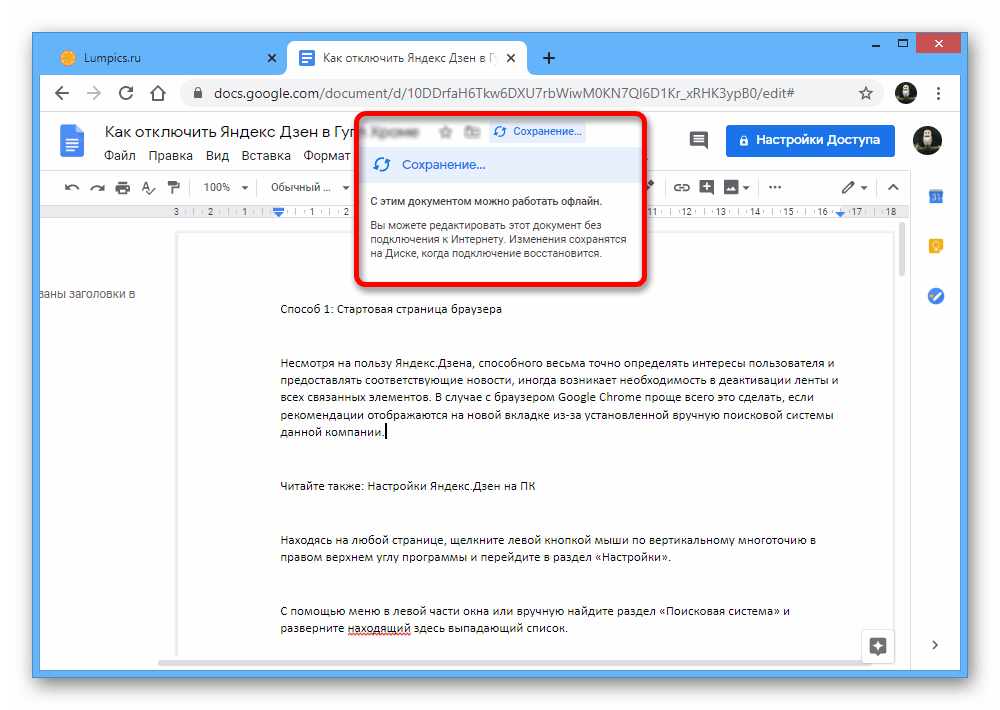This screenshot has height=710, width=1000.
Task: Expand the side panel chevron
Action: click(x=935, y=645)
